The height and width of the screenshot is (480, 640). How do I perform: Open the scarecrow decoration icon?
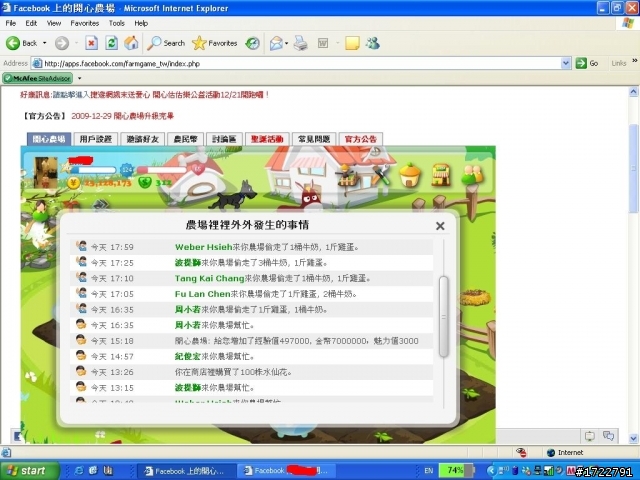pos(348,176)
